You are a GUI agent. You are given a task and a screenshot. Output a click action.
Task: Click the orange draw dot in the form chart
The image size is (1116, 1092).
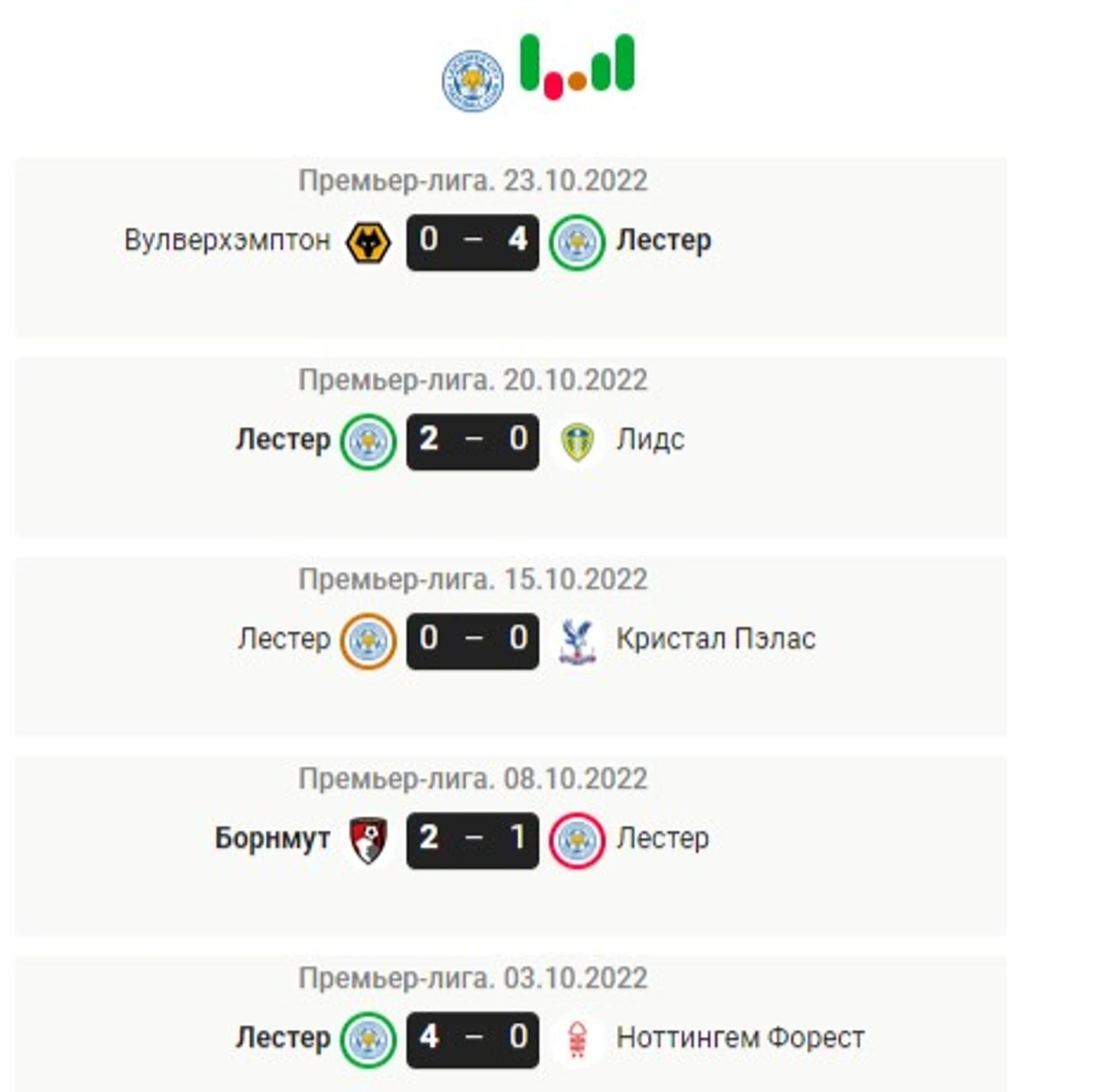578,80
